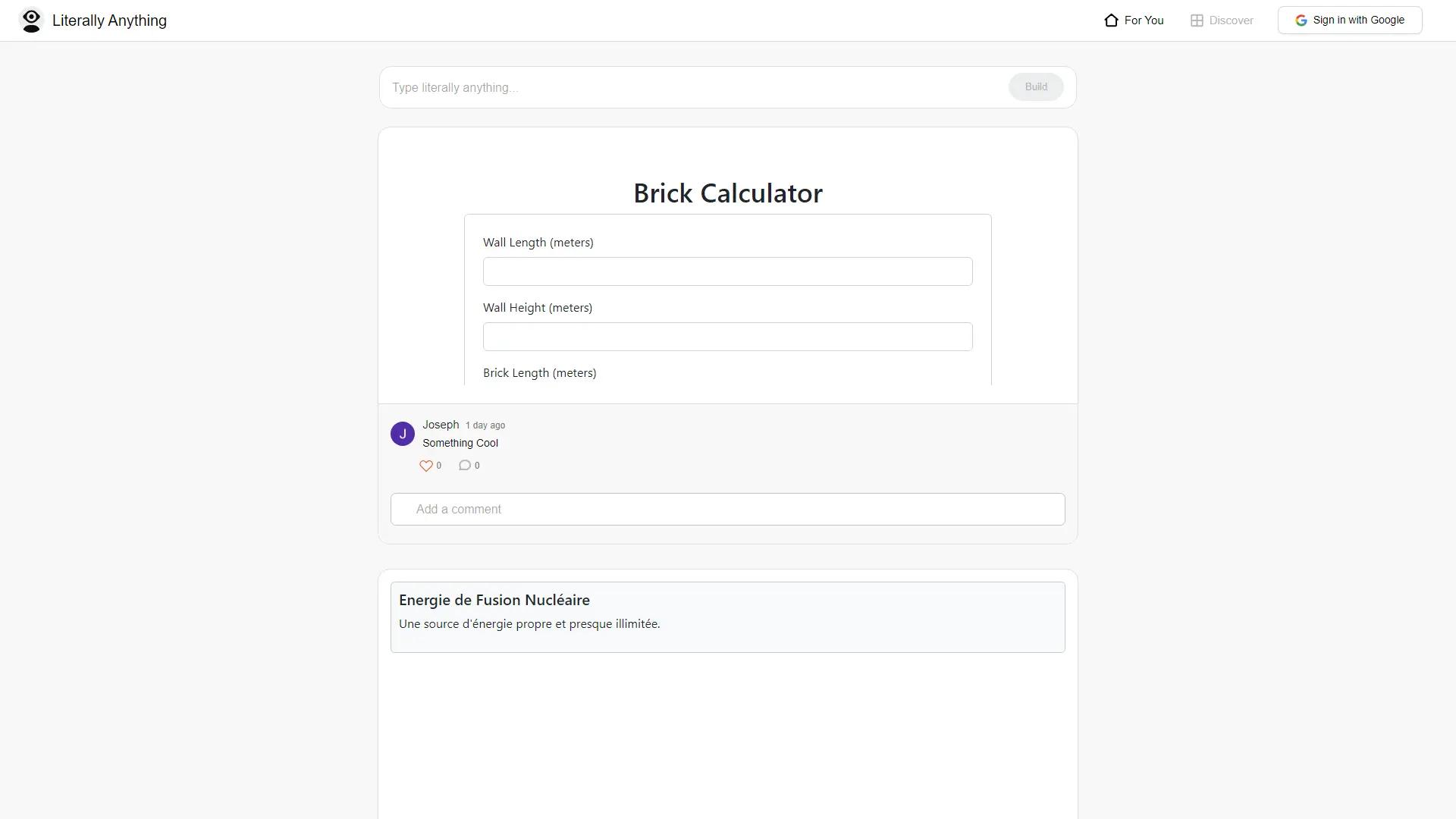1456x819 pixels.
Task: Click the Something Cool post caption
Action: coord(460,444)
